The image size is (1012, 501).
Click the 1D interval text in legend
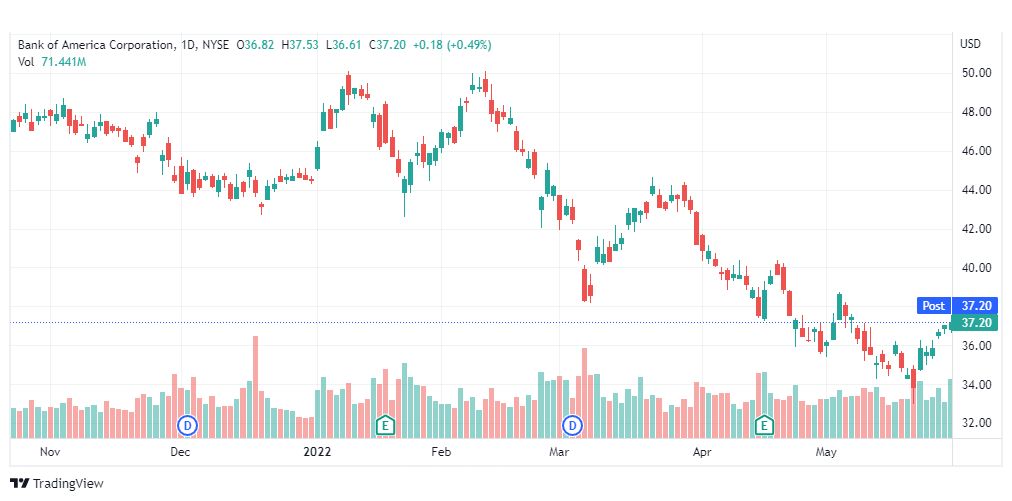(188, 45)
